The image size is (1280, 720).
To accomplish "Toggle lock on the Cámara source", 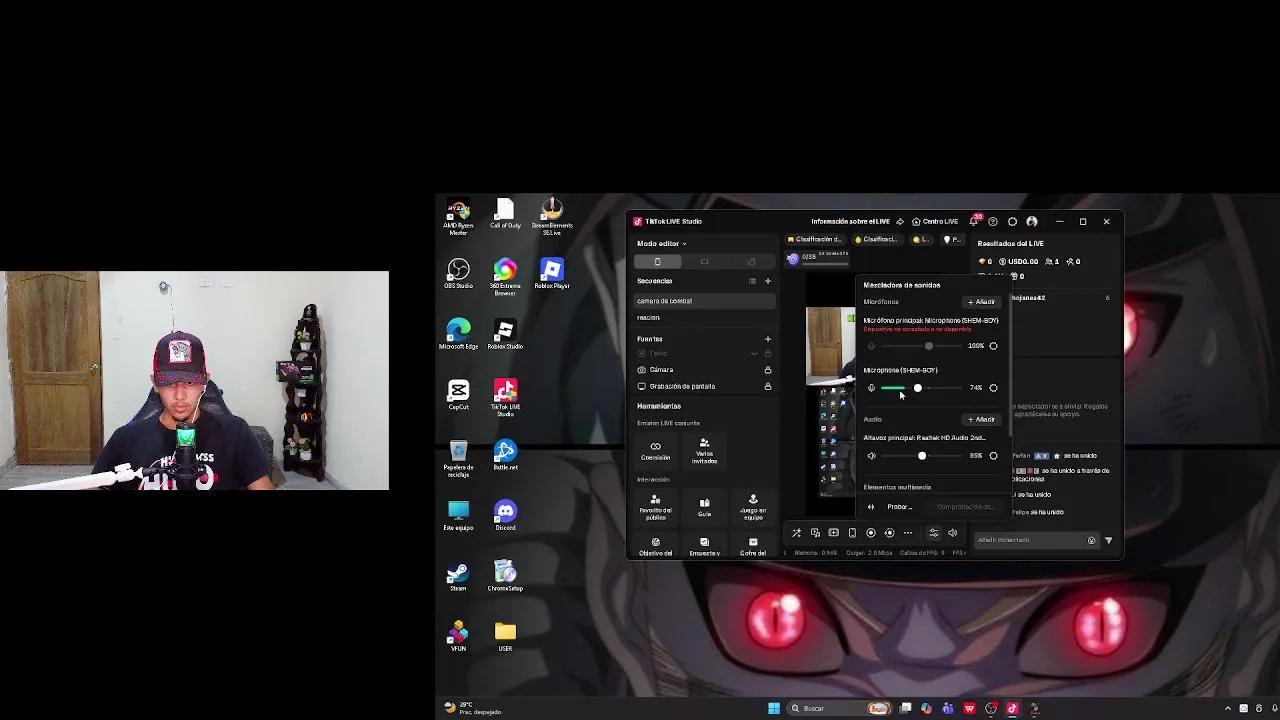I will pyautogui.click(x=768, y=370).
